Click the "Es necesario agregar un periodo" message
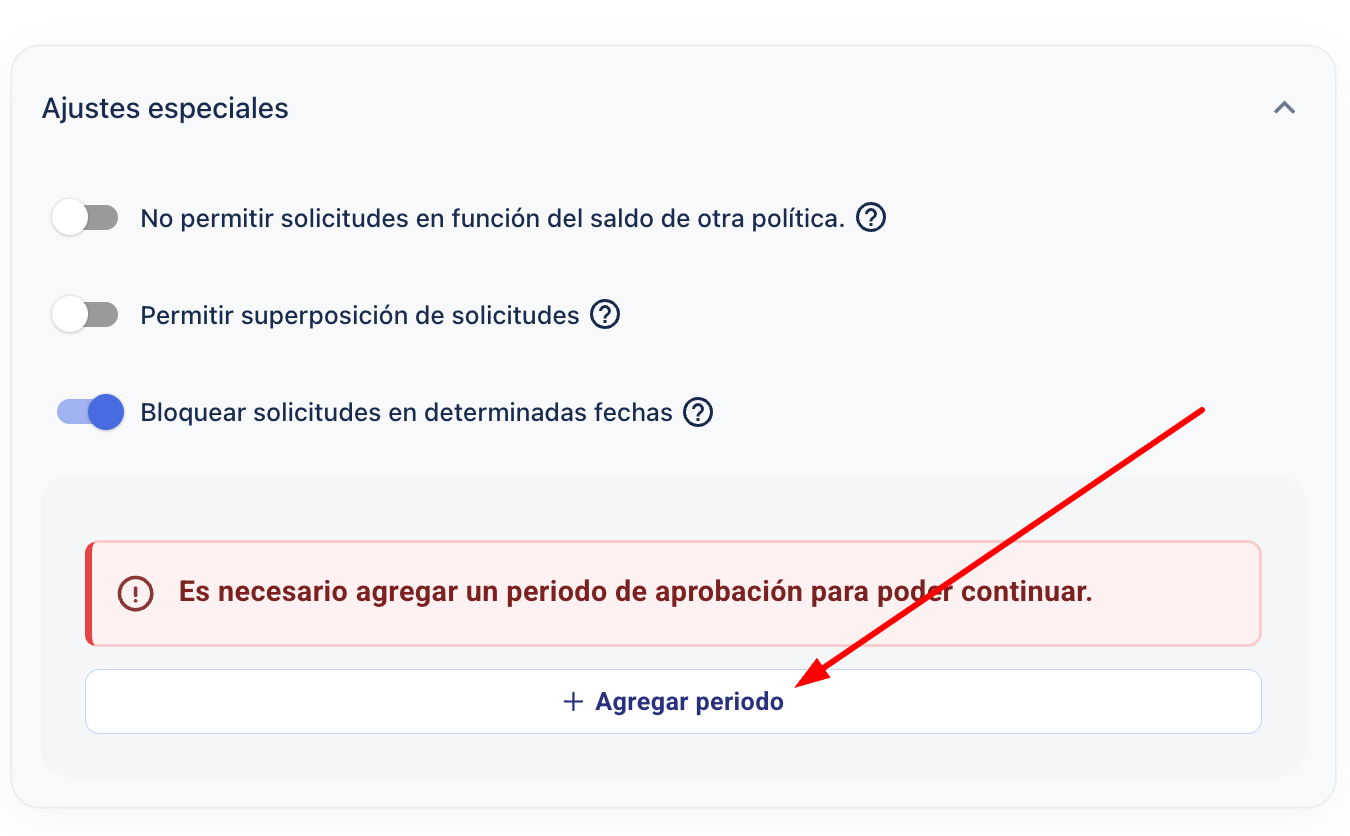 click(x=635, y=592)
